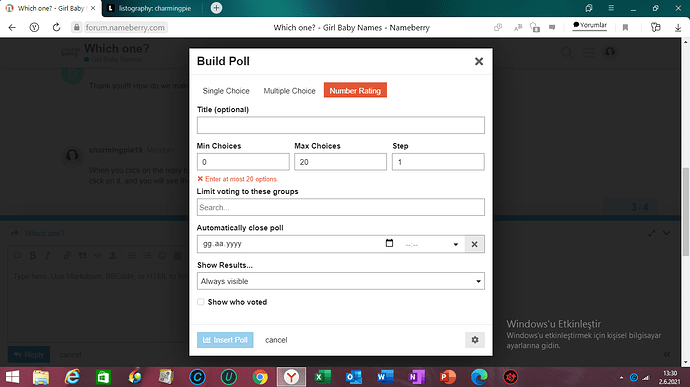
Task: Switch to the Multiple Choice tab
Action: [x=289, y=91]
